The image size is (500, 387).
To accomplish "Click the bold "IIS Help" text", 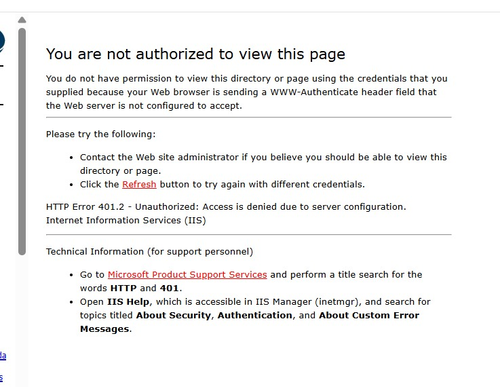I will tap(129, 302).
